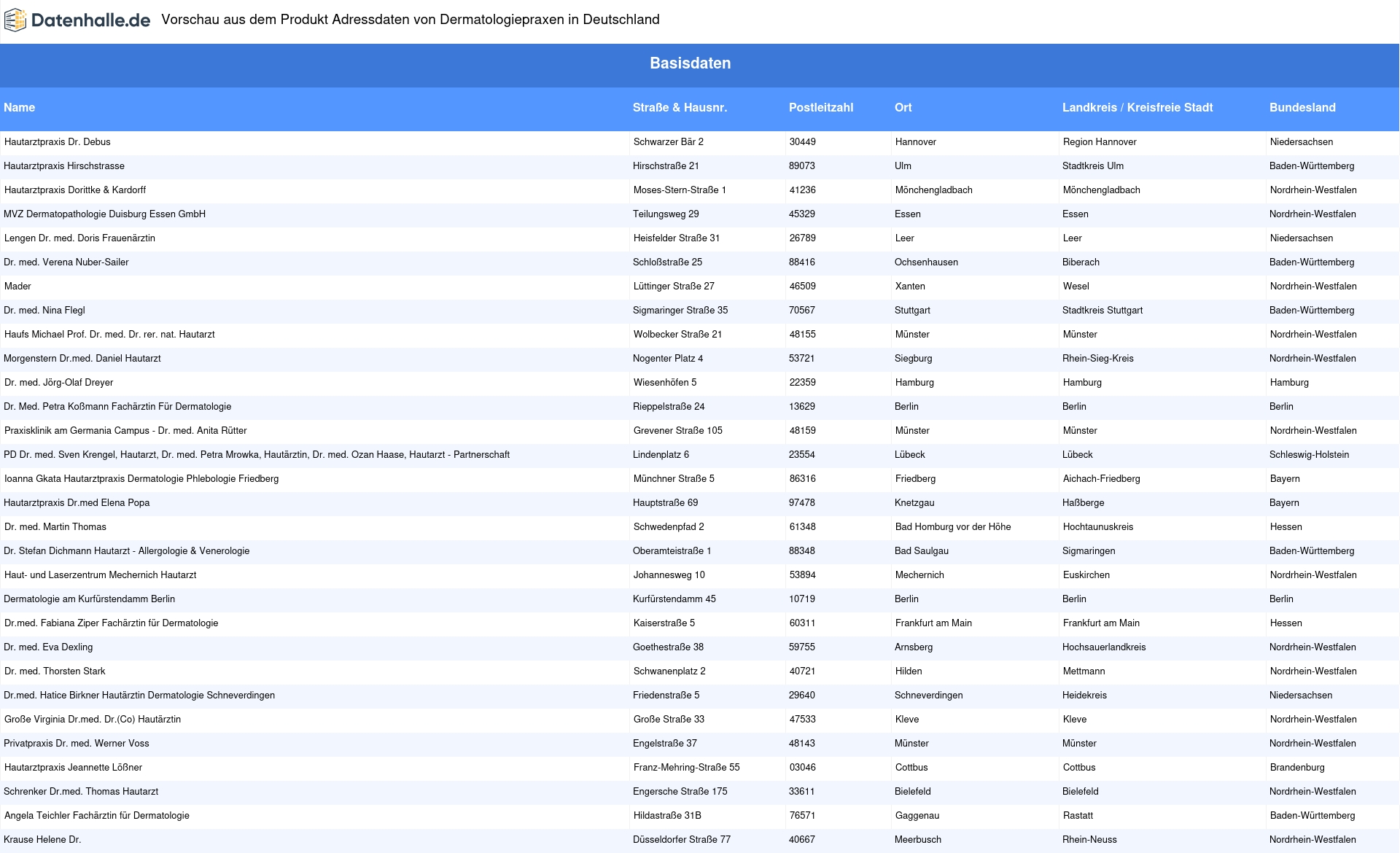Click Dr. med. Thorsten Stark
This screenshot has height=853, width=1400.
pyautogui.click(x=55, y=671)
